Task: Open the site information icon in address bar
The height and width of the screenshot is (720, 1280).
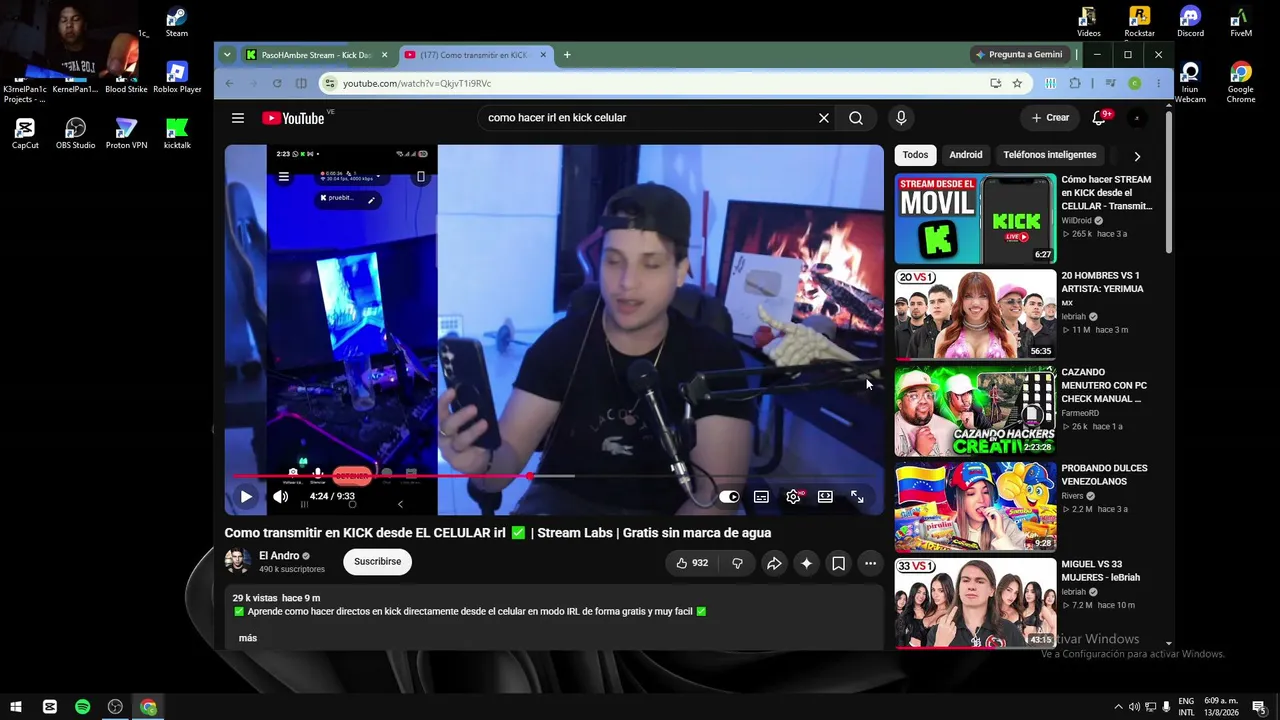Action: click(331, 84)
